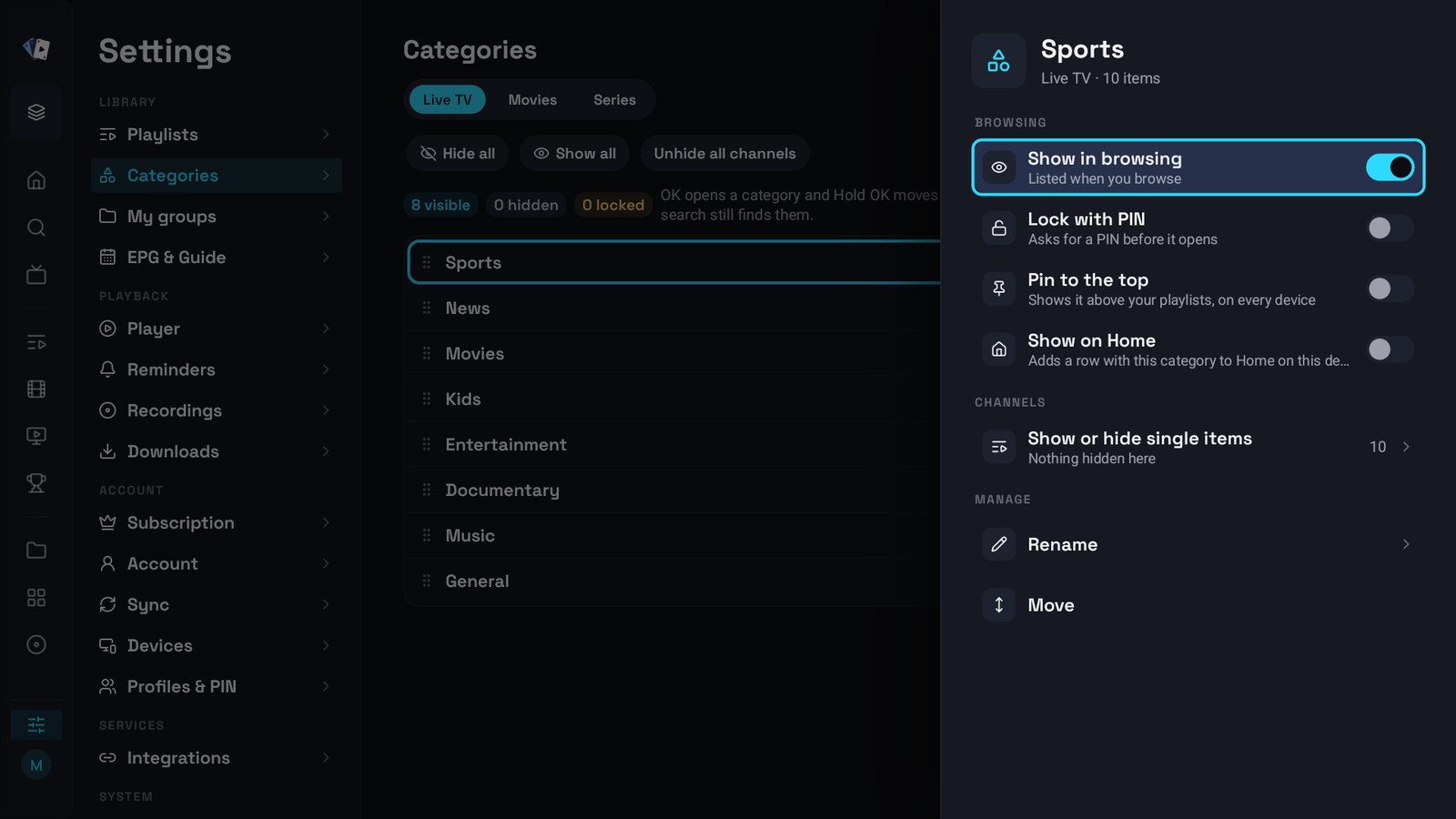The height and width of the screenshot is (819, 1456).
Task: Open Search from the left icon rail
Action: [x=36, y=227]
